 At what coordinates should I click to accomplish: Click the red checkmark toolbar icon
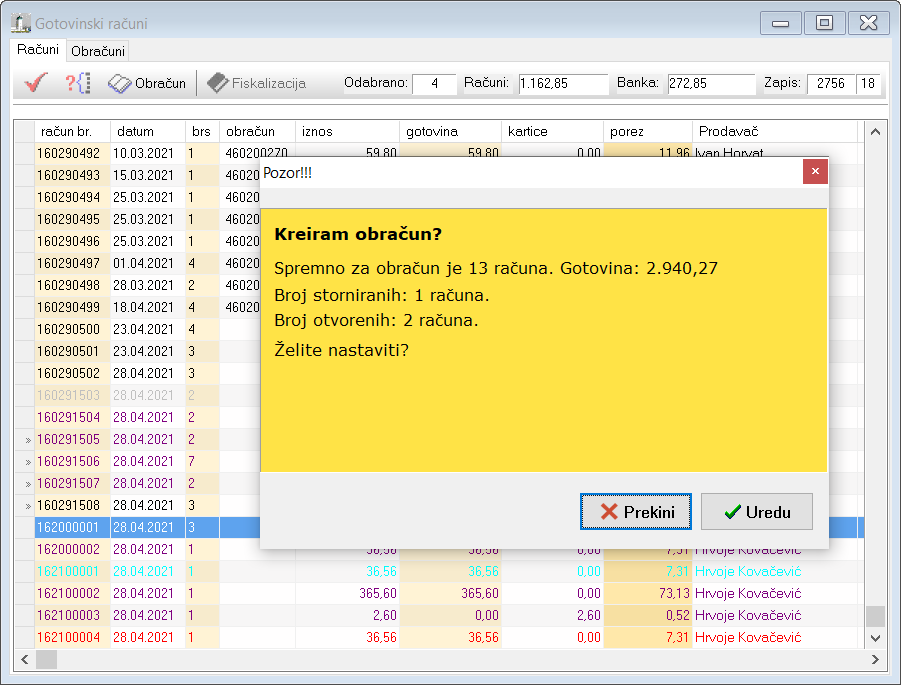pos(36,84)
